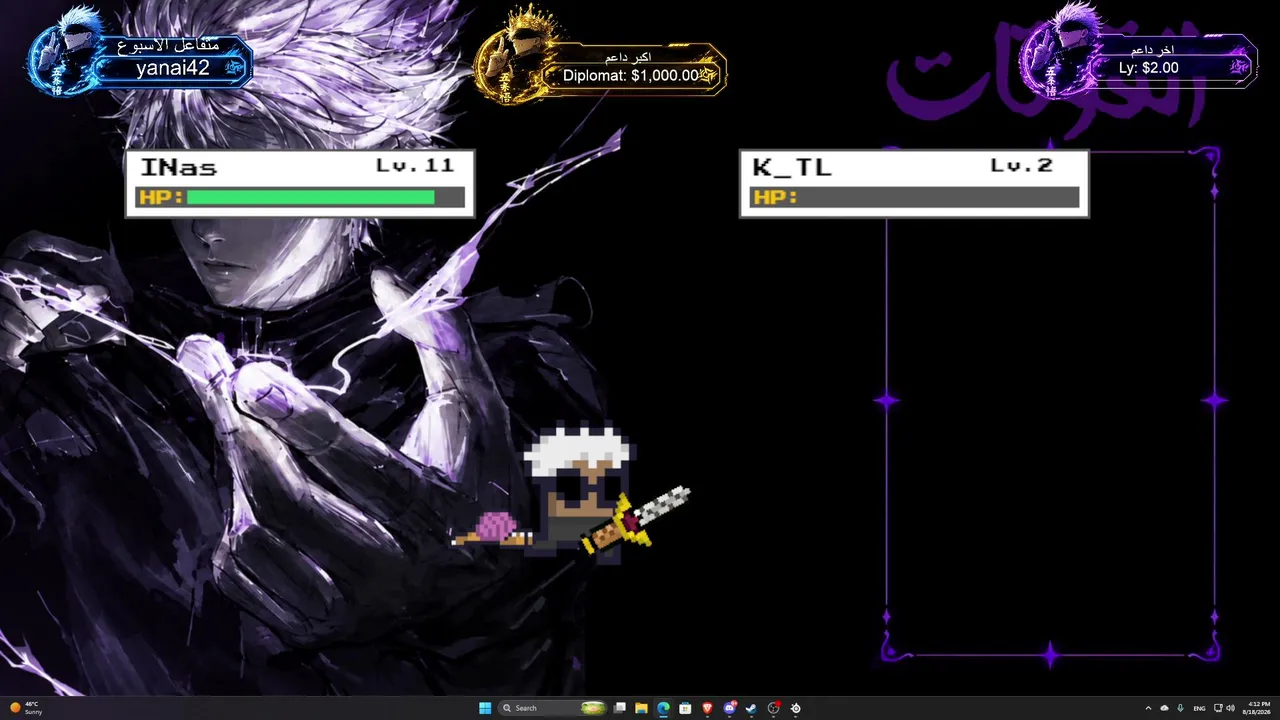Image resolution: width=1280 pixels, height=720 pixels.
Task: Click the yanai42 username text
Action: coord(174,68)
